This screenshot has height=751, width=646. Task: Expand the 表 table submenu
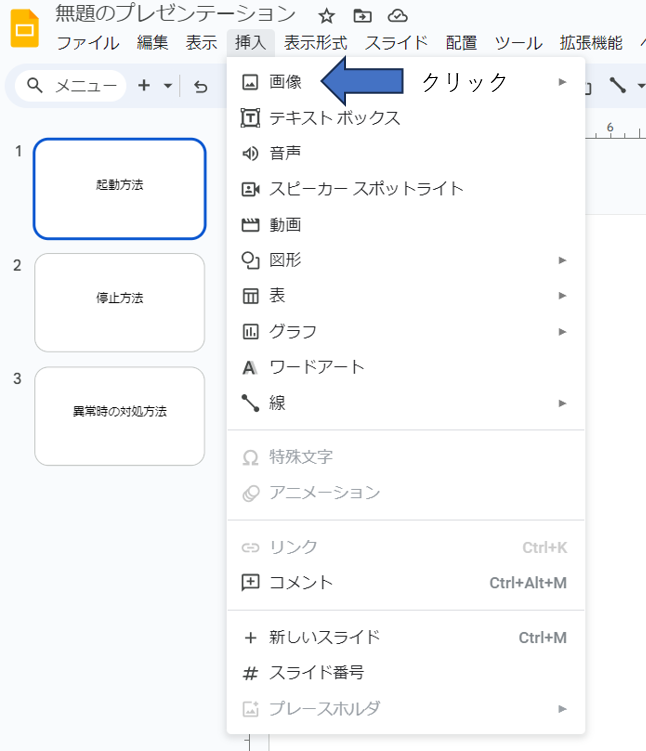(277, 296)
